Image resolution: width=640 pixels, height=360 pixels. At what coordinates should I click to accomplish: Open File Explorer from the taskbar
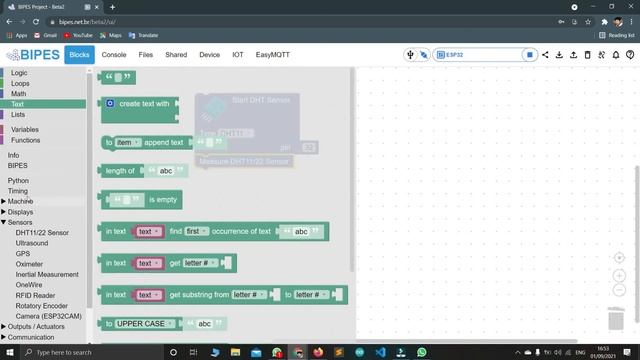[x=235, y=352]
